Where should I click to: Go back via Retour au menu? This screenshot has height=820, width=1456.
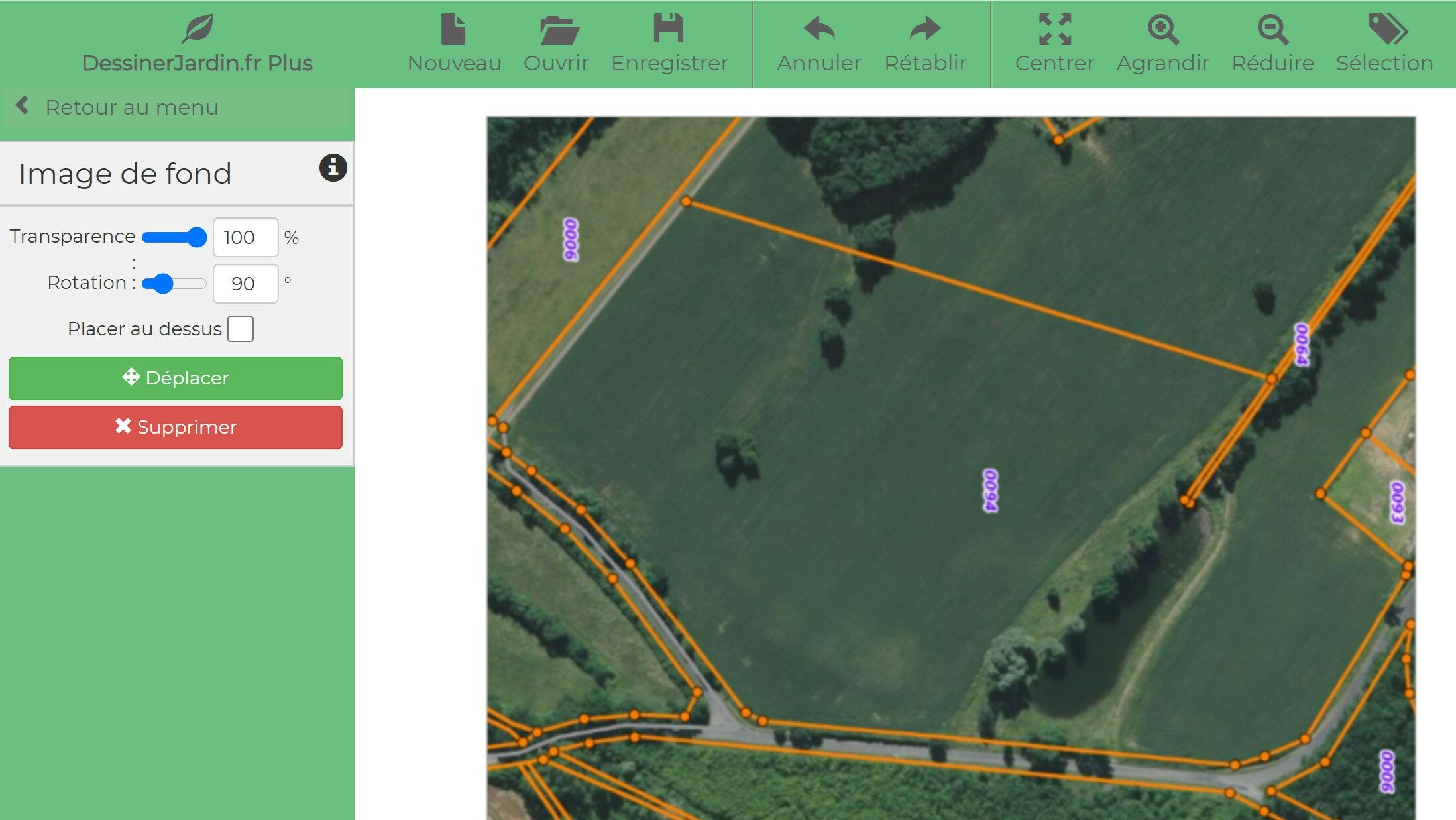coord(176,107)
